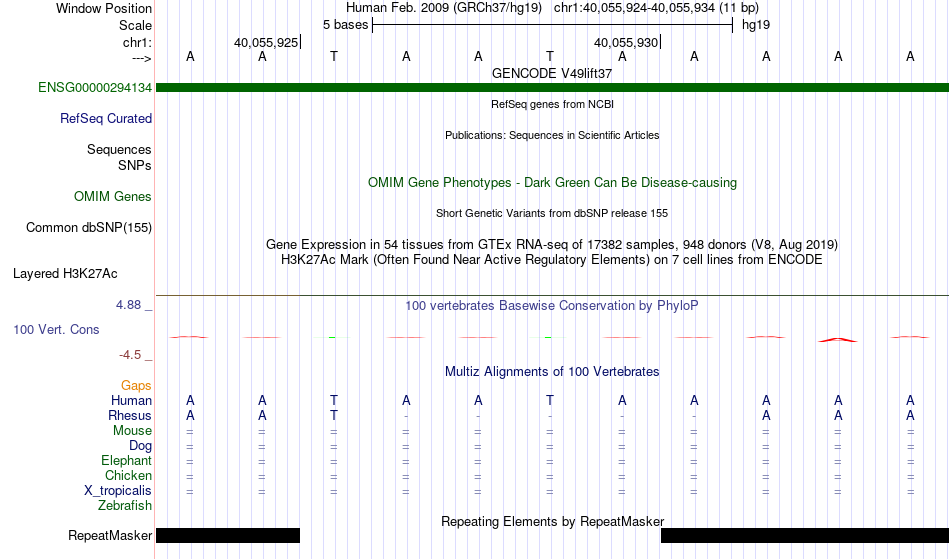Click the Human Feb. 2009 (GRCh37/hg19) text

(x=443, y=8)
